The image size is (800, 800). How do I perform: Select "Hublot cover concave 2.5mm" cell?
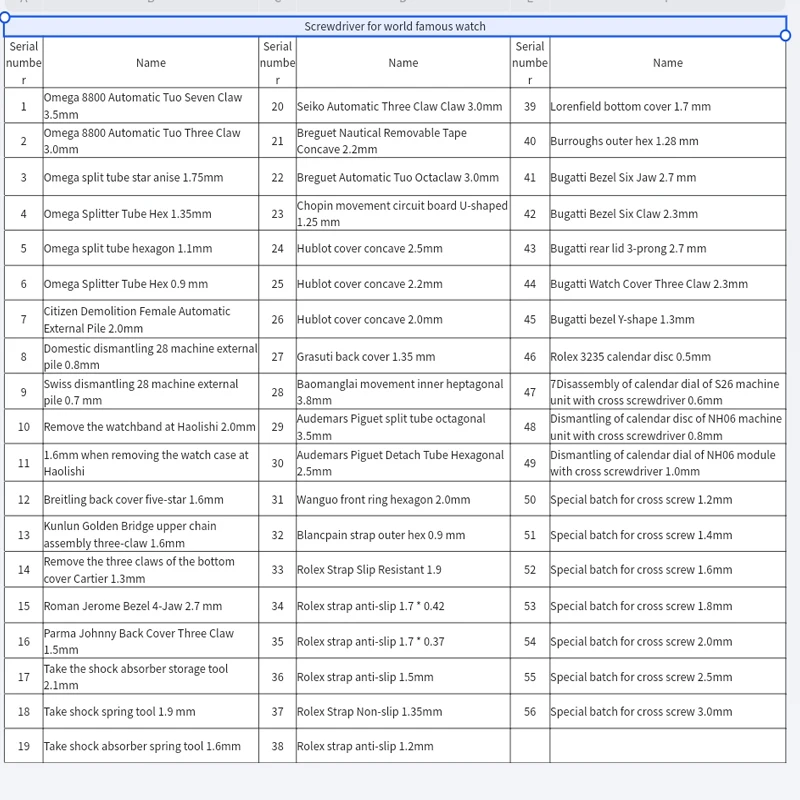403,248
